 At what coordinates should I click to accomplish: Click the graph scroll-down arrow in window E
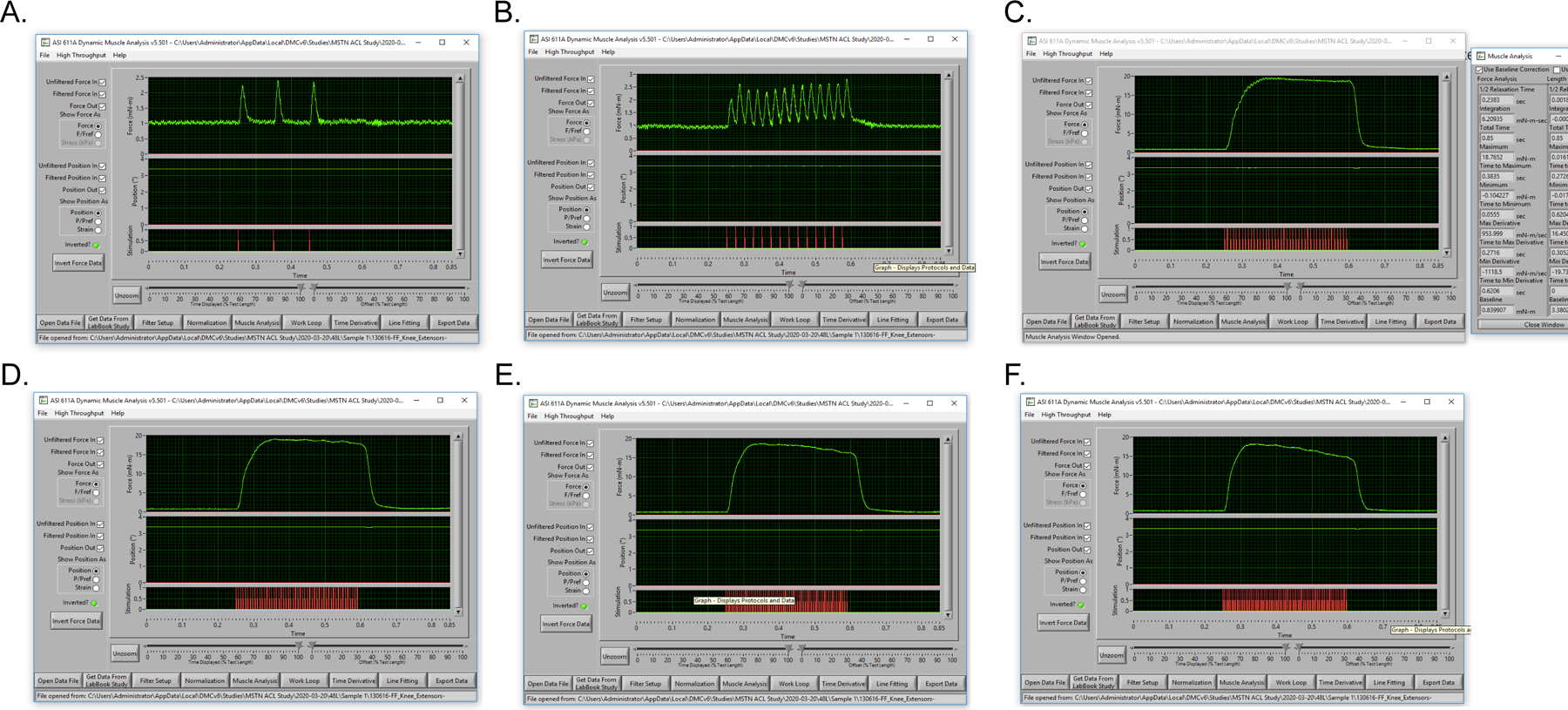(x=948, y=615)
